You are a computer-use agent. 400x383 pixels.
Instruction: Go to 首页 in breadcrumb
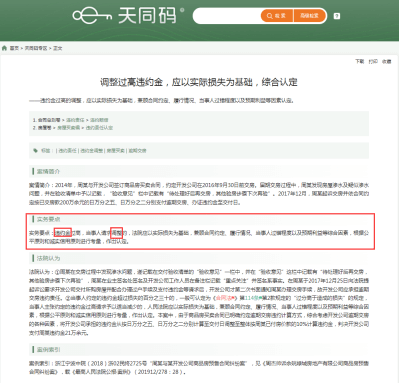pyautogui.click(x=14, y=48)
